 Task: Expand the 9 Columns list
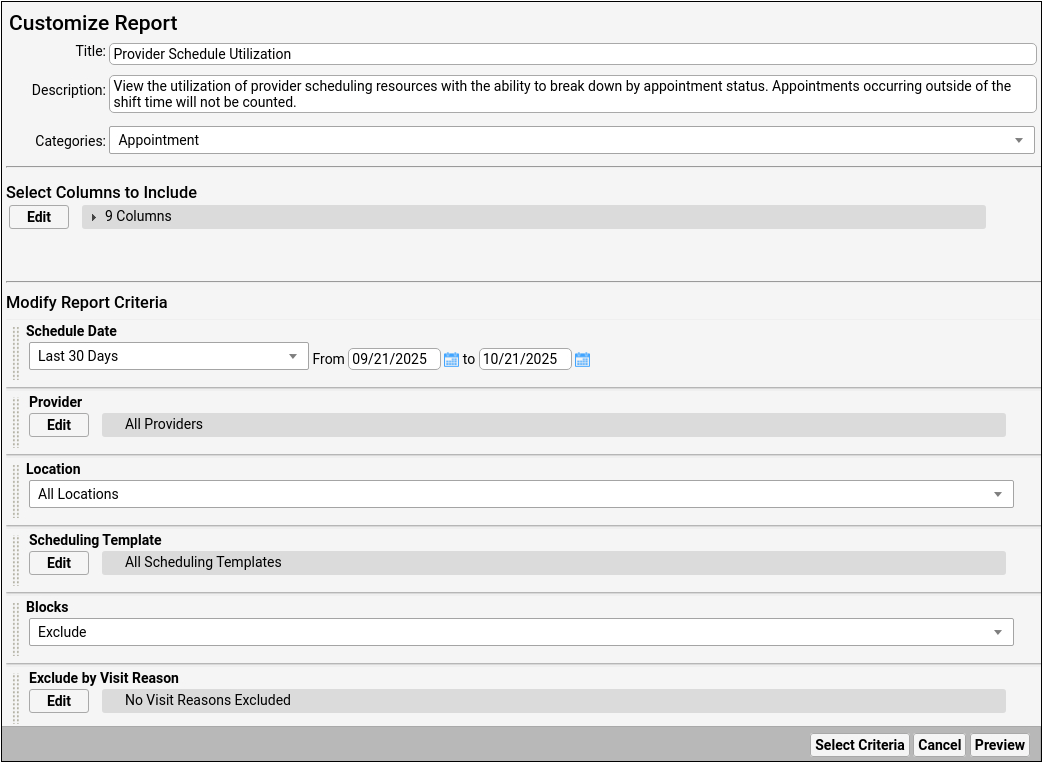click(94, 217)
